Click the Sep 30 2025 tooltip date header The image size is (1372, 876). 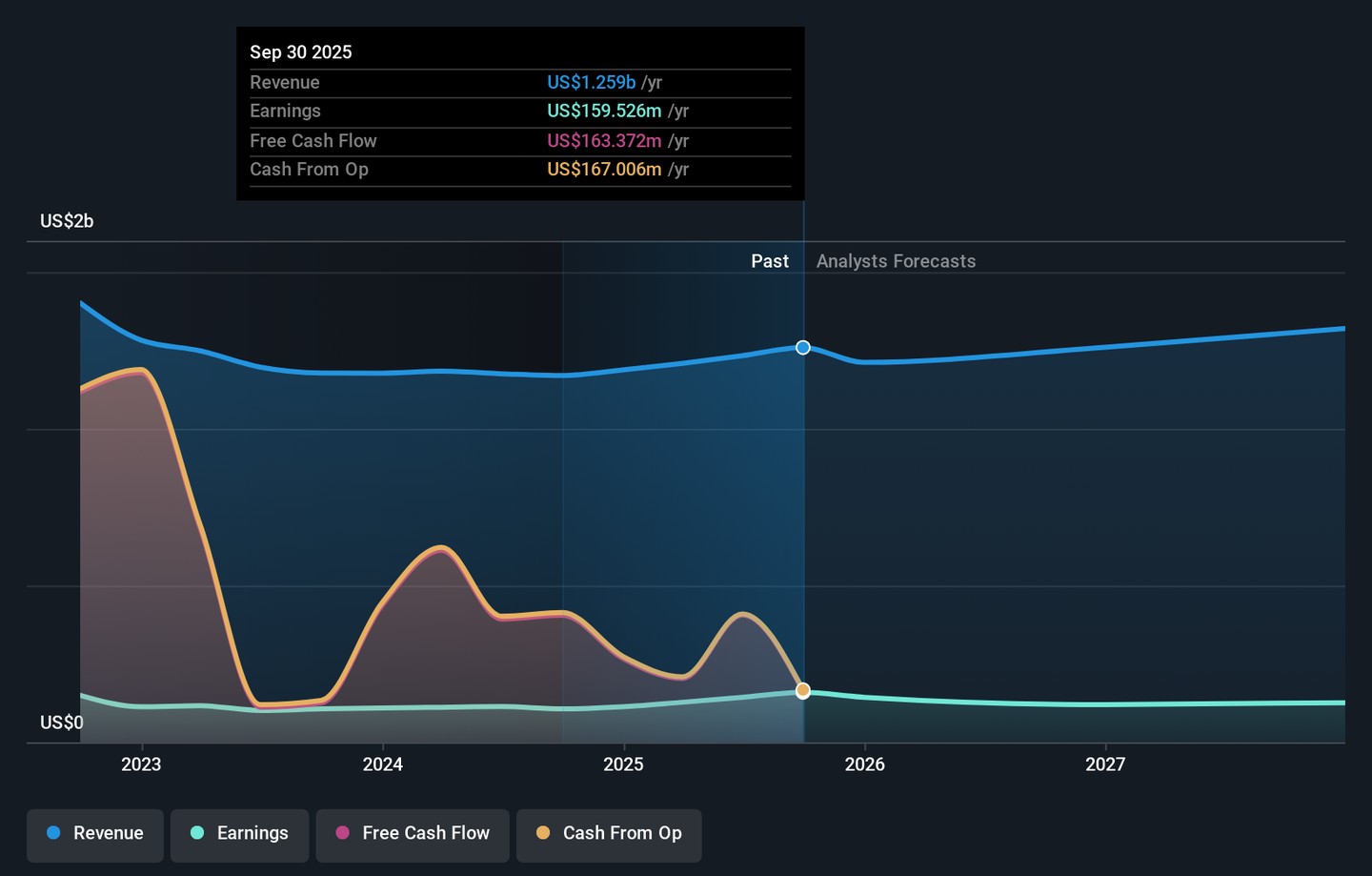[x=301, y=52]
